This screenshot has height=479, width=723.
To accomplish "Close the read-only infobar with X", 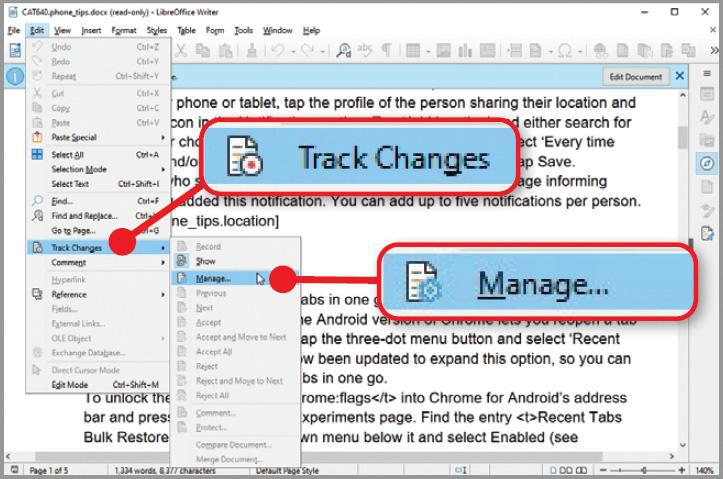I will 680,76.
